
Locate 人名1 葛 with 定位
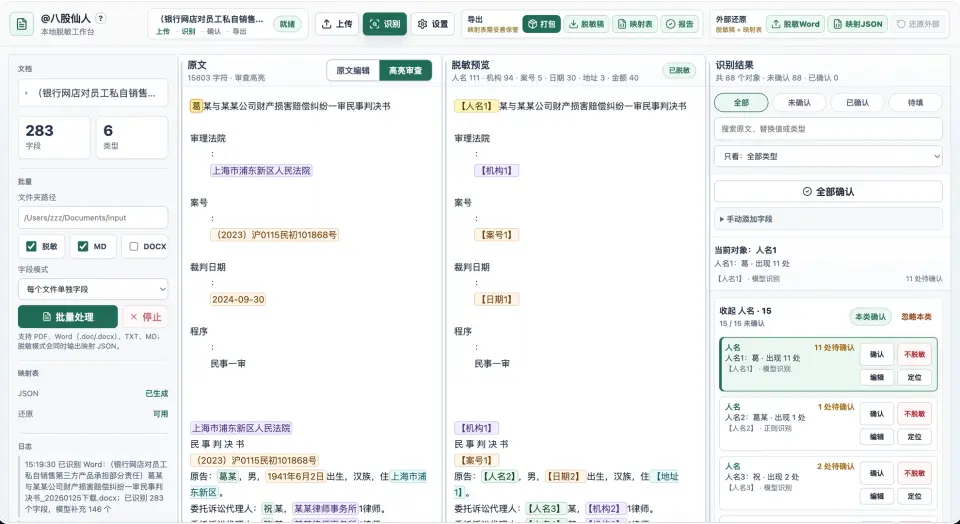(x=915, y=377)
